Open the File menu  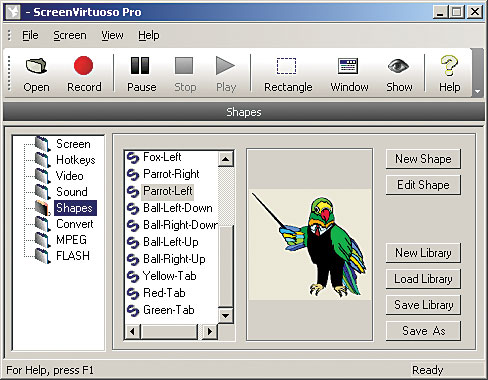pos(30,35)
